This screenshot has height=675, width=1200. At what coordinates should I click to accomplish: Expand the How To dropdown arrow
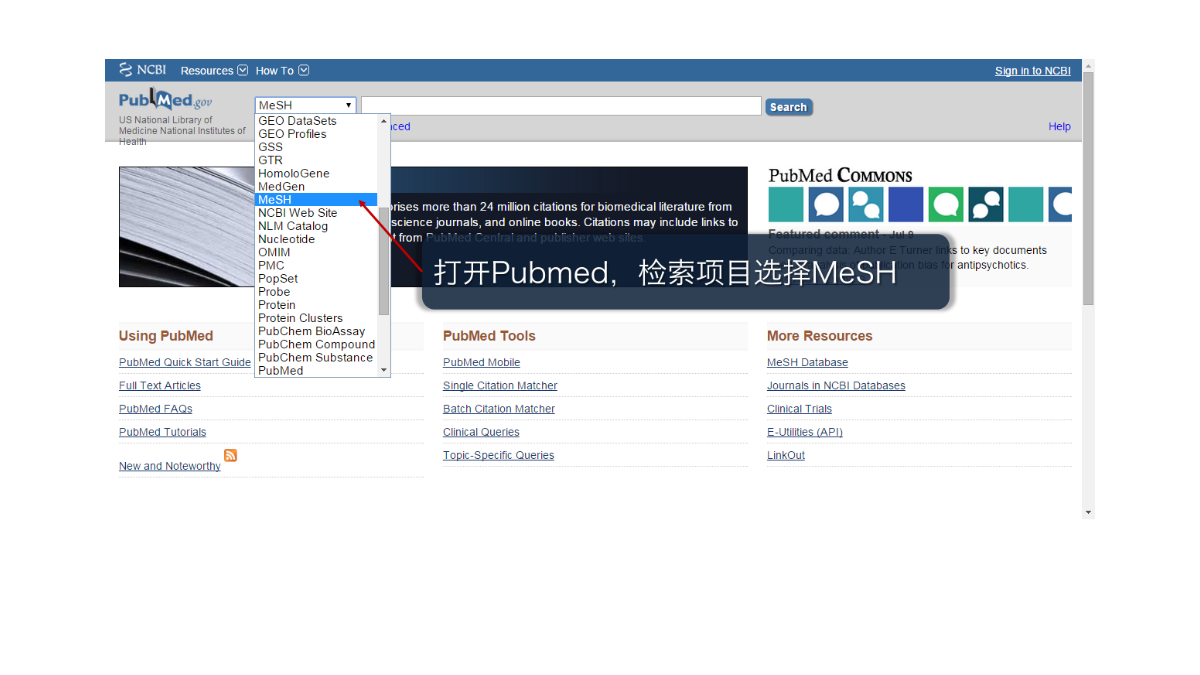[x=304, y=70]
